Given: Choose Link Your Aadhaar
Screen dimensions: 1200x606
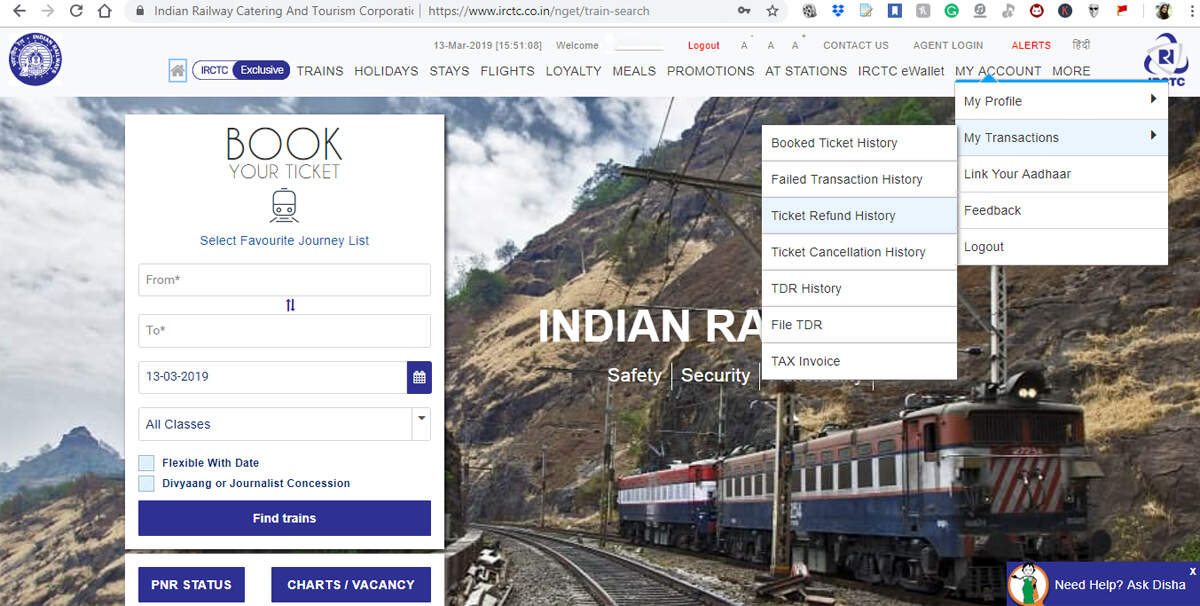Looking at the screenshot, I should tap(1062, 174).
